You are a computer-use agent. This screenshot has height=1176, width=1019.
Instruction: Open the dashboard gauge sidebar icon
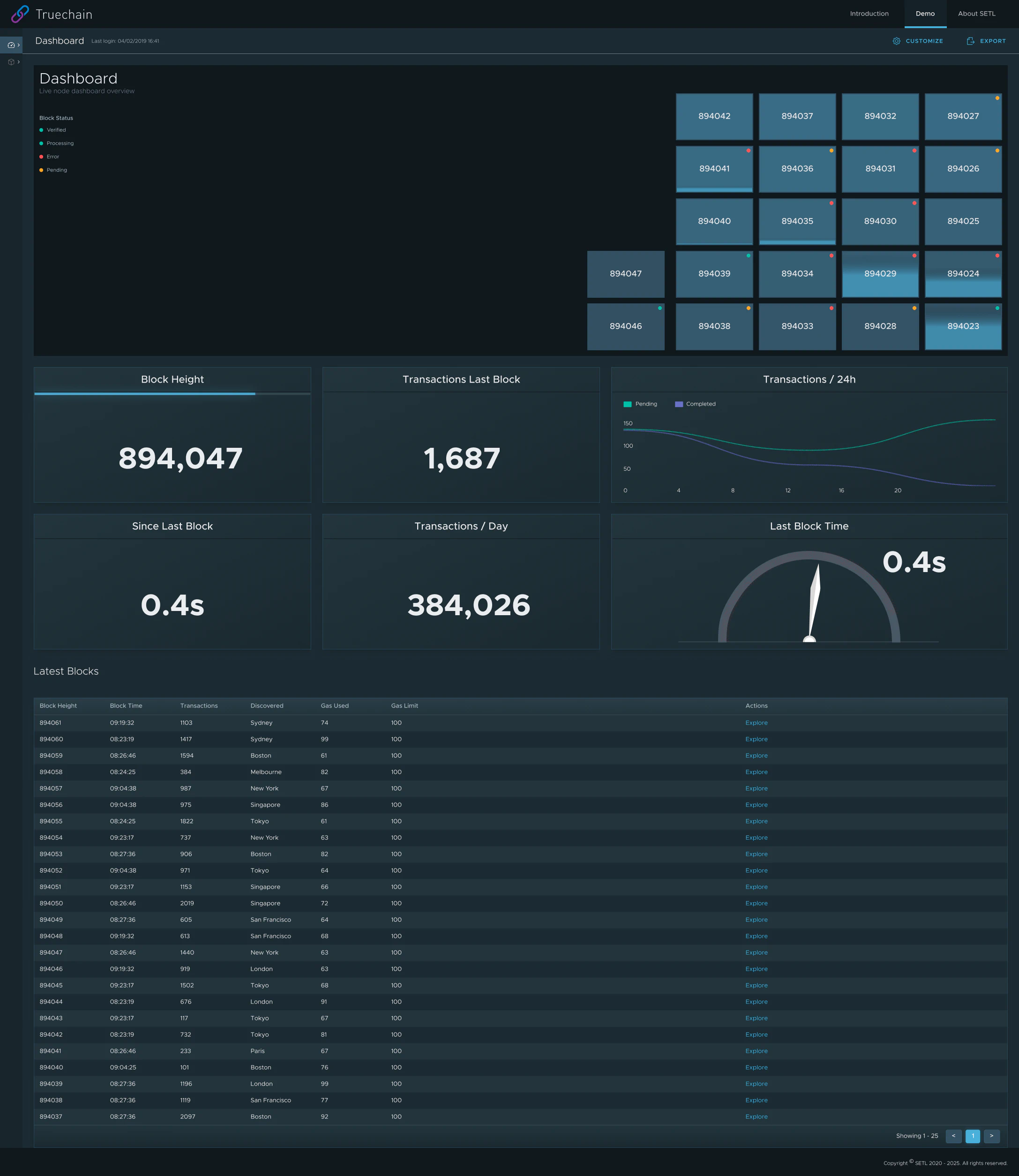click(11, 45)
